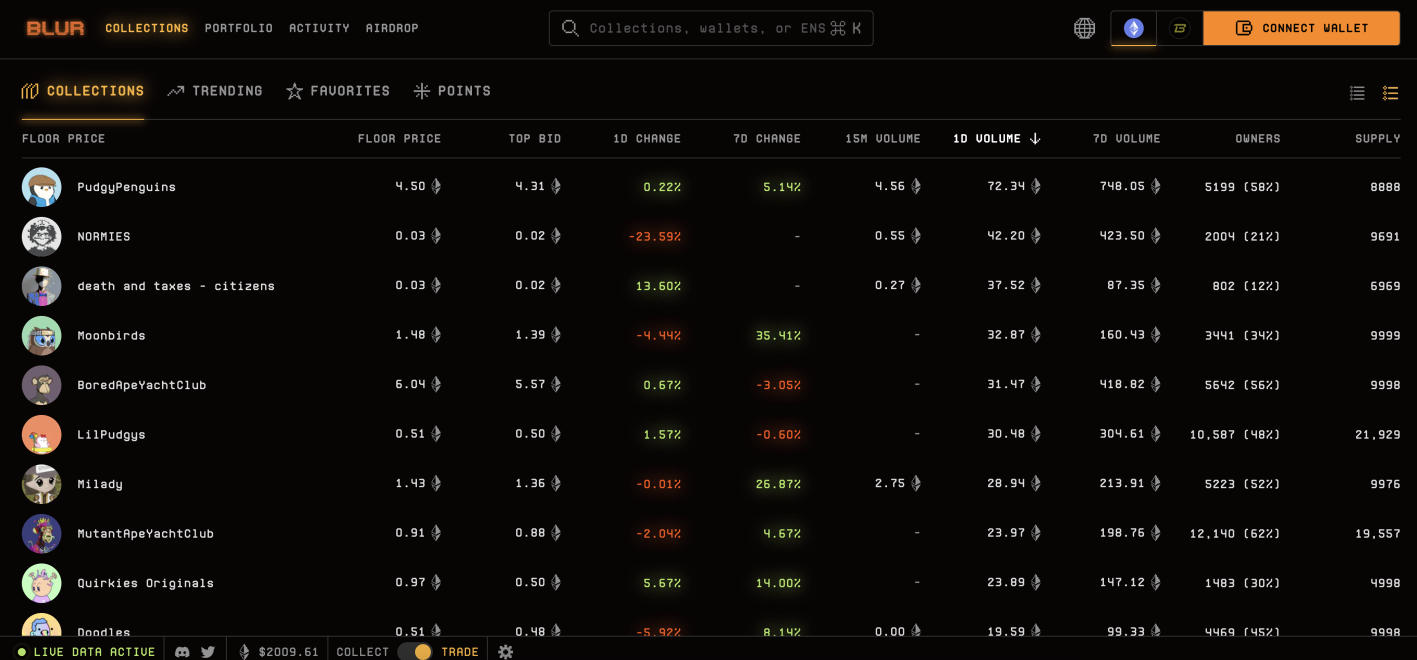Open the Twitter bird icon link
1417x660 pixels.
coord(208,652)
